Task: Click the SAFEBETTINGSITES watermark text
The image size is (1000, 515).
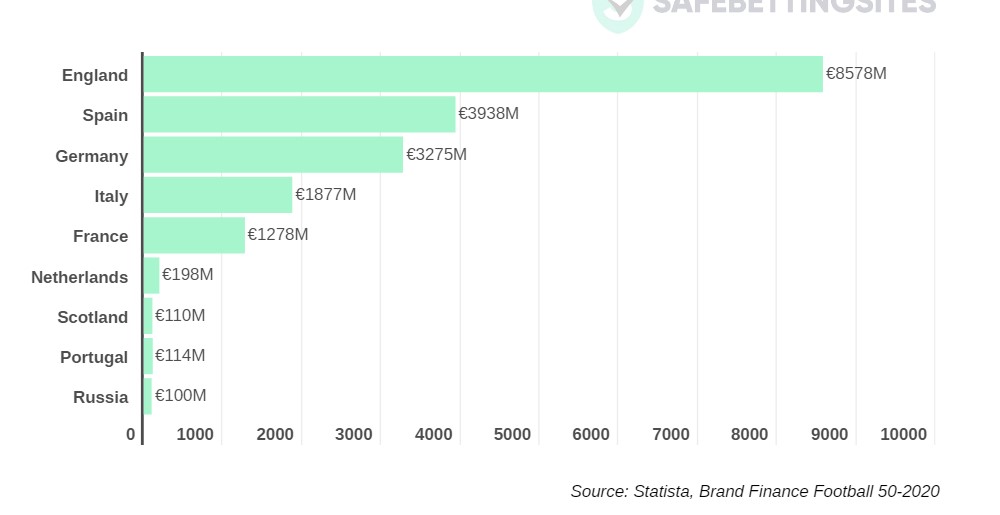Action: tap(794, 7)
